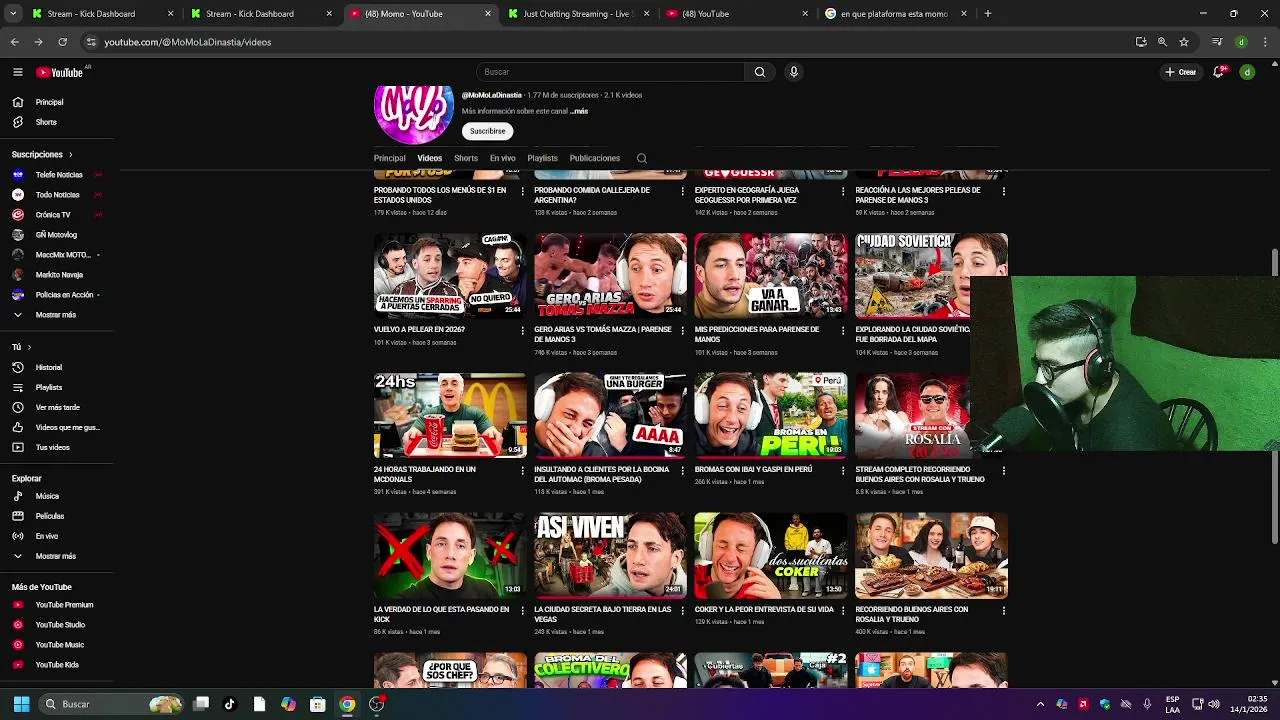Expand the Suscripciones section header
The height and width of the screenshot is (720, 1280).
coord(42,154)
